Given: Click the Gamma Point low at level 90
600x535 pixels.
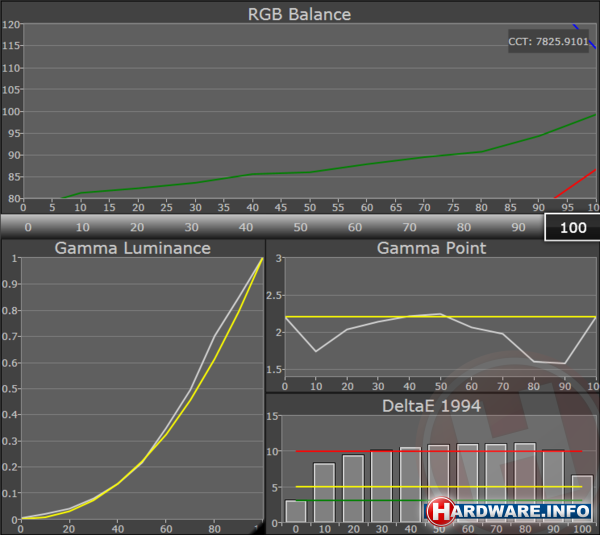Looking at the screenshot, I should pos(565,364).
